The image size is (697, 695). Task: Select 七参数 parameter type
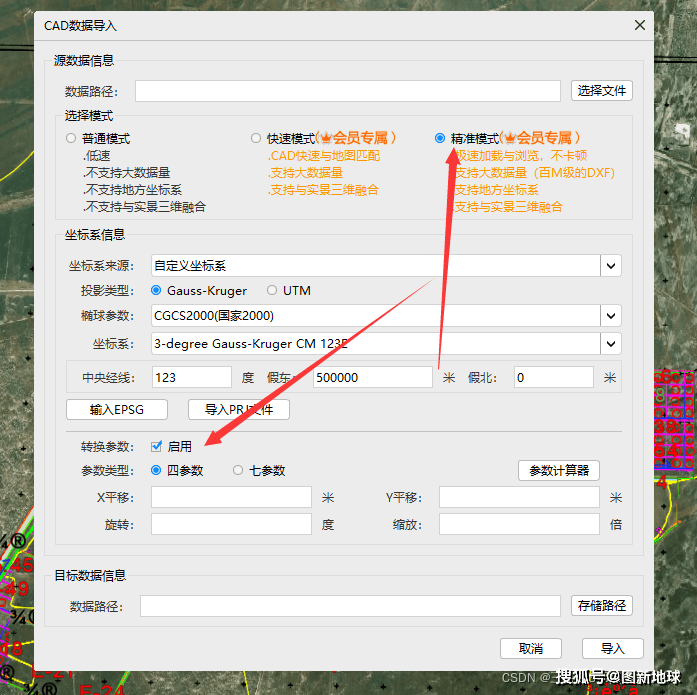(x=238, y=470)
